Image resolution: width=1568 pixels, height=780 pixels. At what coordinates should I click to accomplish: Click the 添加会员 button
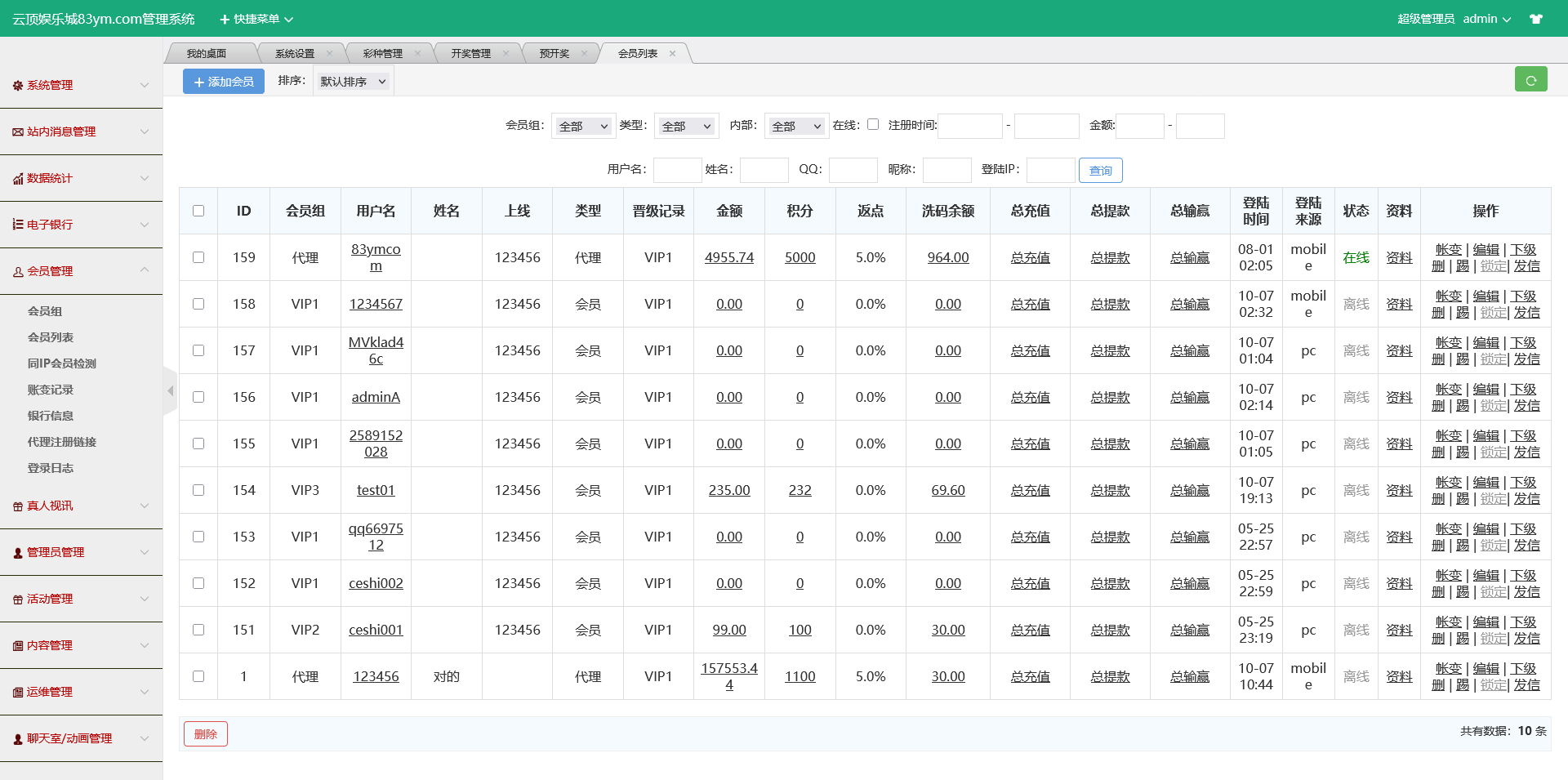click(223, 82)
